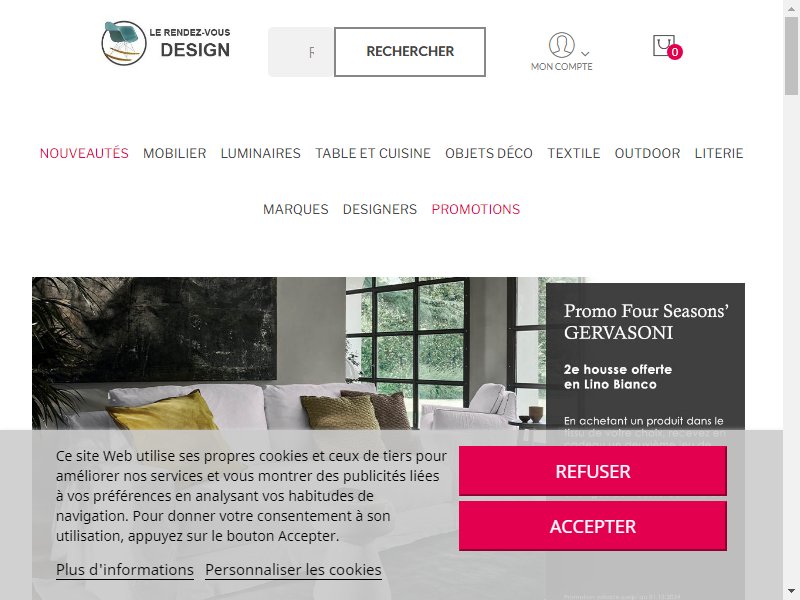Refuse cookies with the Refuser button

[593, 471]
